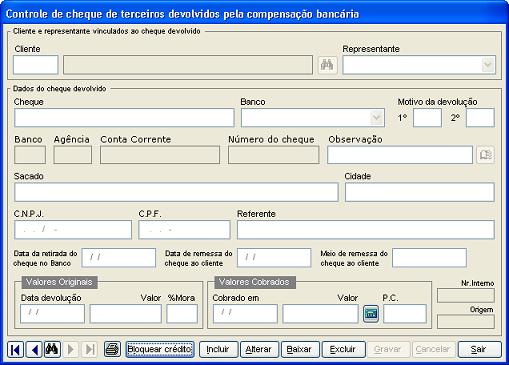Focus the P.C. field
Screen dimensions: 509x365
405,314
